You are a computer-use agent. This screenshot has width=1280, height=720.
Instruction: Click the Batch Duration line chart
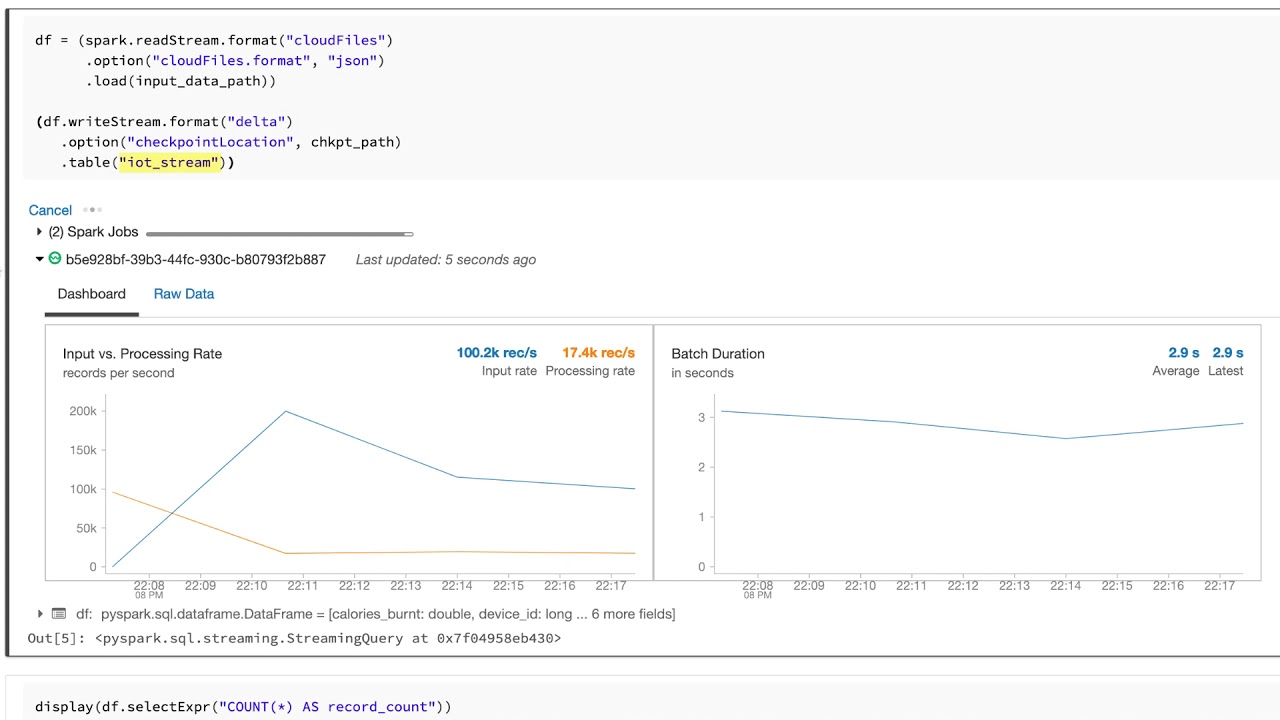click(x=980, y=484)
